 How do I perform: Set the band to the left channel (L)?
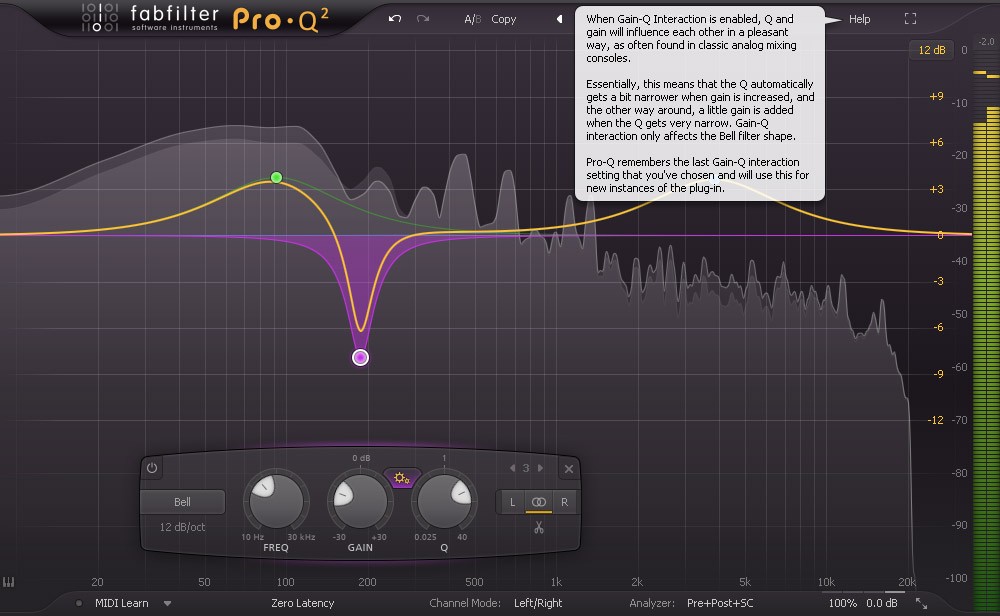tap(512, 502)
